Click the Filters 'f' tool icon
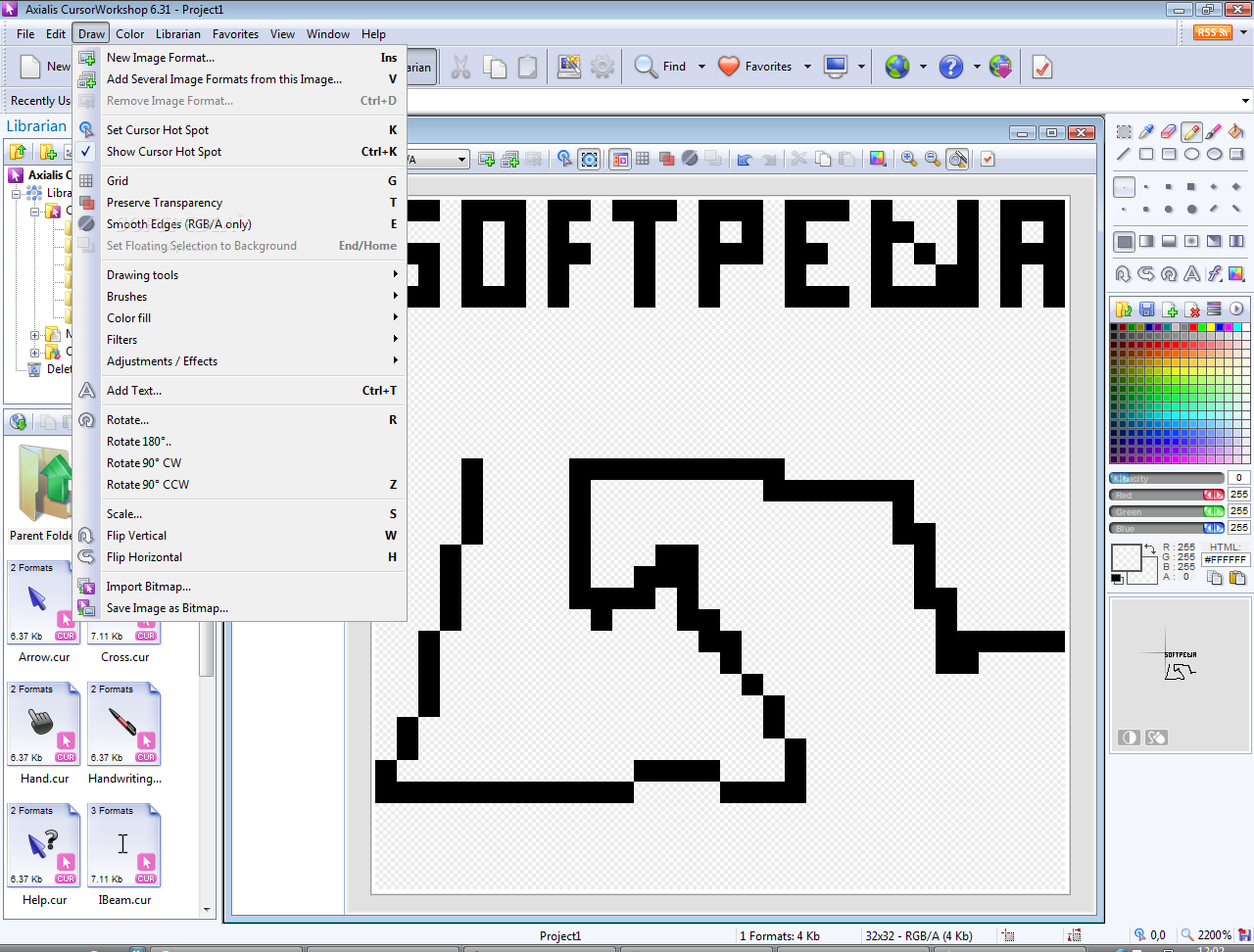The image size is (1254, 952). pos(1214,274)
